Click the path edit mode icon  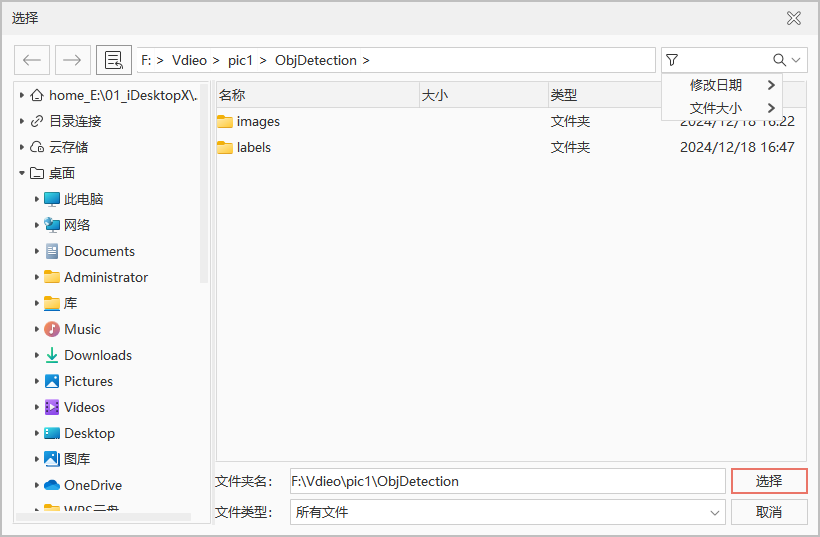pyautogui.click(x=114, y=60)
